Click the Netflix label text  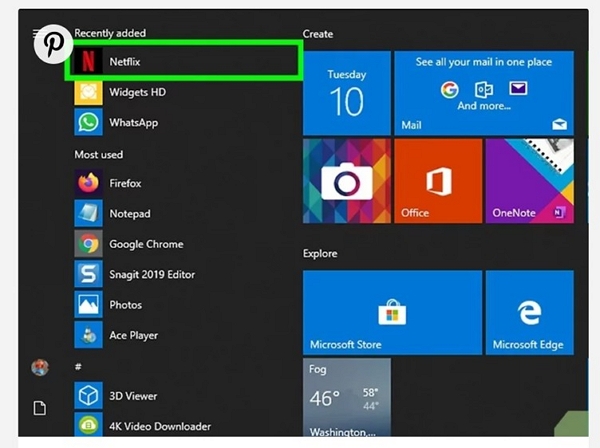(125, 62)
